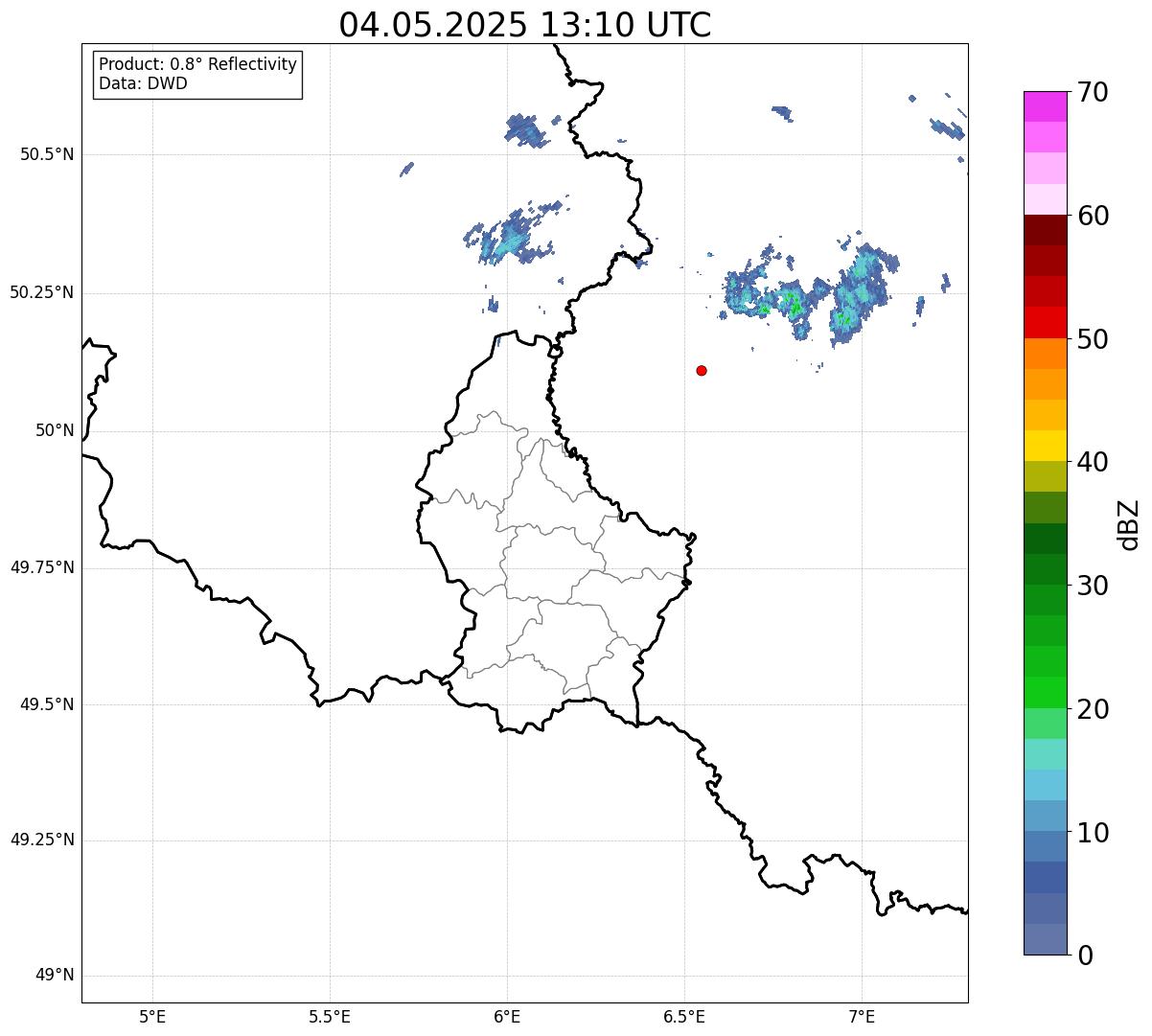Viewport: 1152px width, 1036px height.
Task: Click the red station marker dot
Action: (702, 370)
